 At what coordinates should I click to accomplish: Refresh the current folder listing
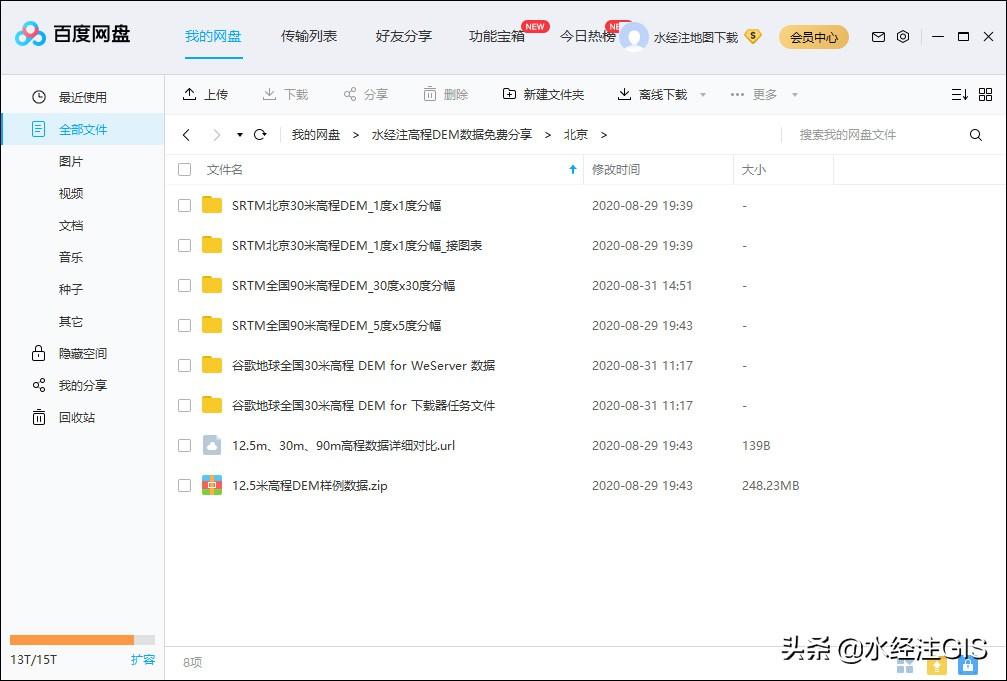pyautogui.click(x=260, y=134)
